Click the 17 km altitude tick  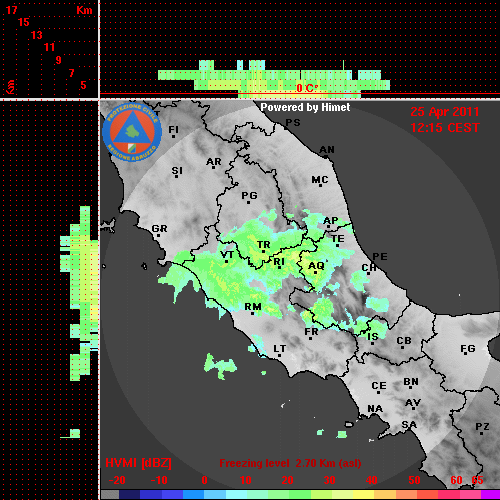12,10
